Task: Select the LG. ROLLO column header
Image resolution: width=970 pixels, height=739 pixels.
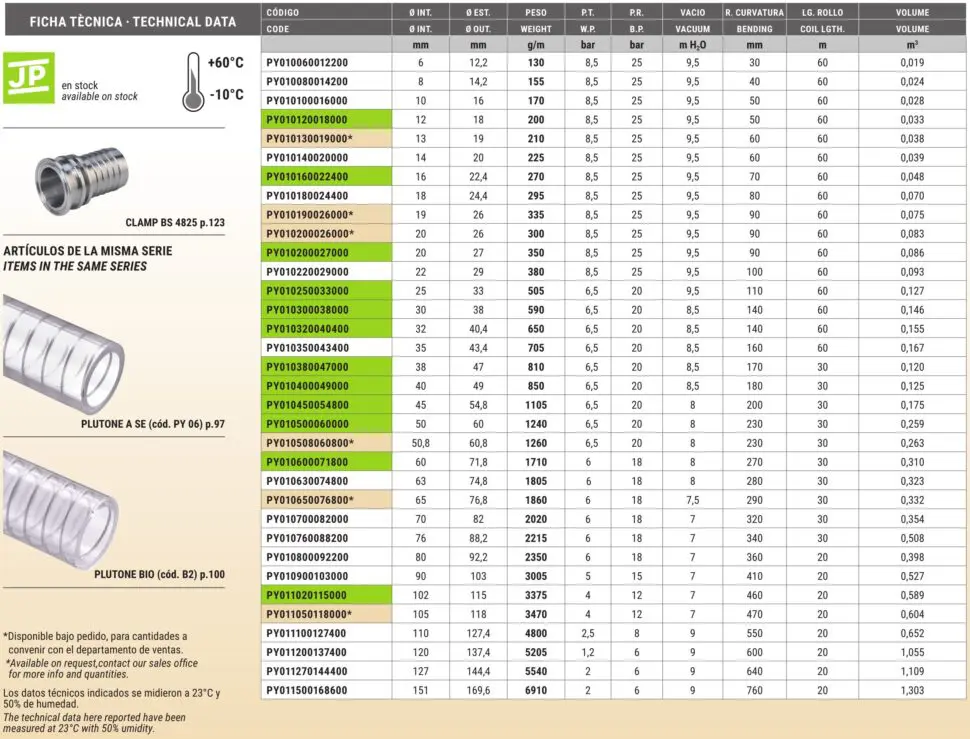Action: [x=822, y=12]
